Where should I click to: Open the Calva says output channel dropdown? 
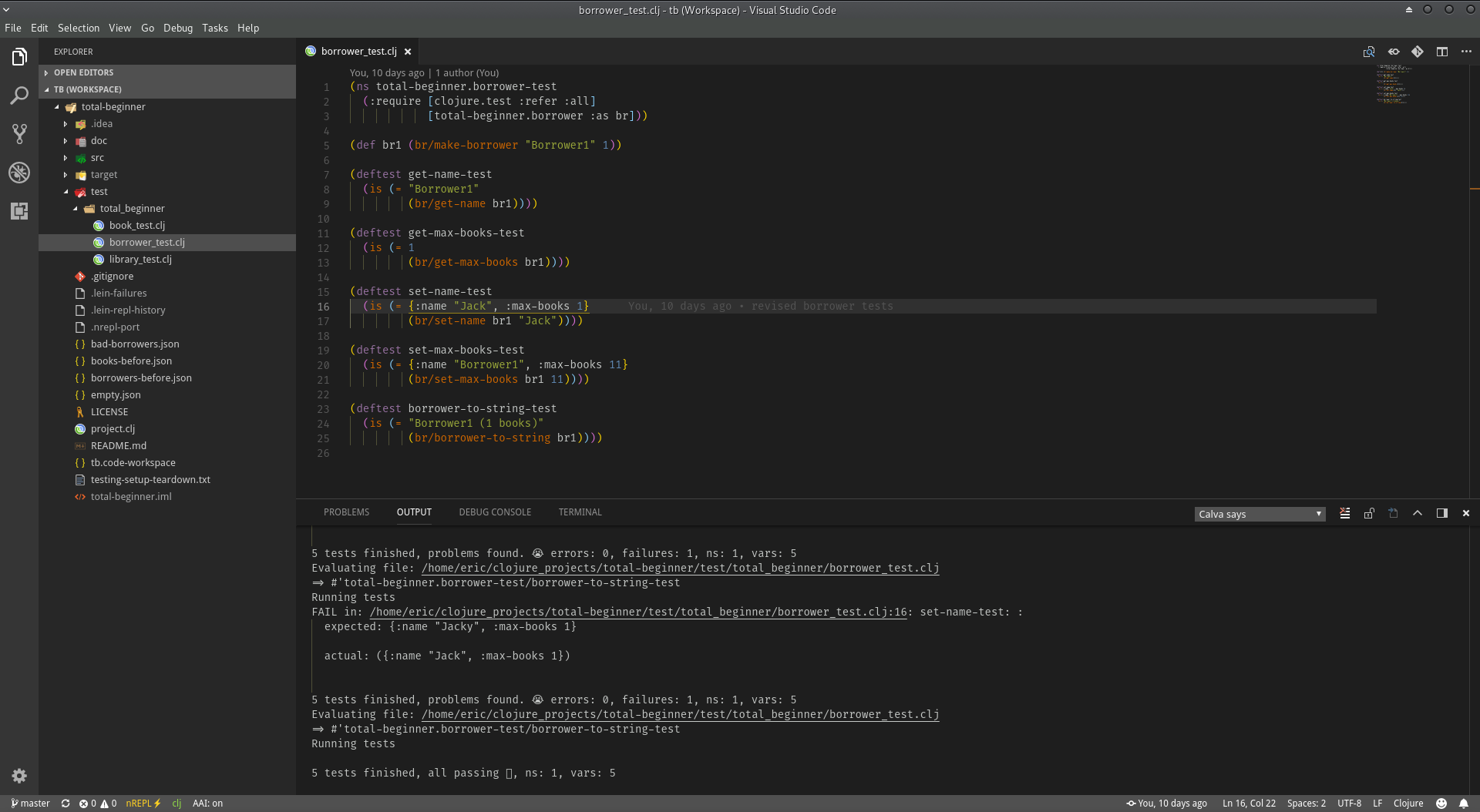[x=1259, y=513]
